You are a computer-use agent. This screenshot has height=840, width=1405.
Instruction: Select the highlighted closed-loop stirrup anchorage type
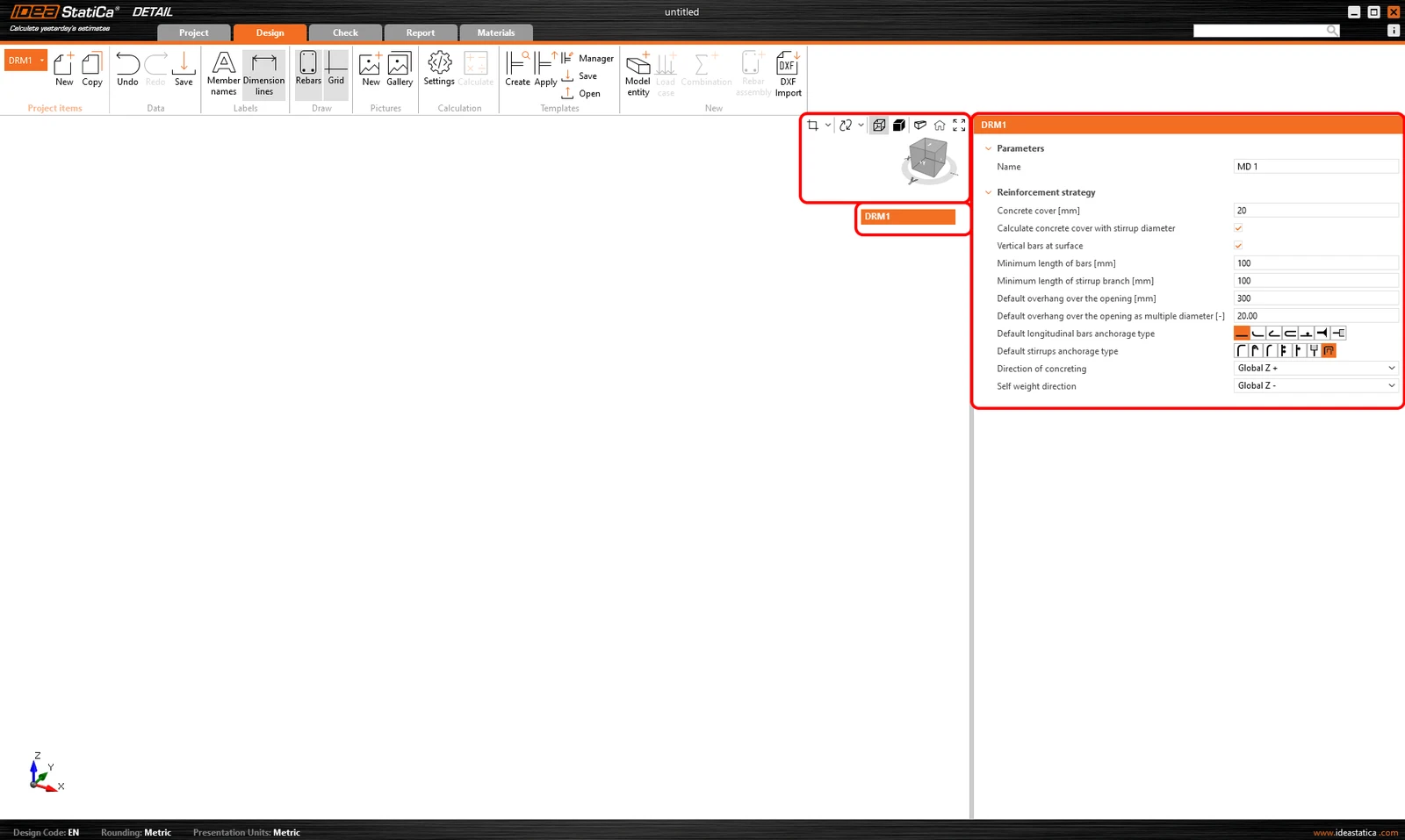[1329, 351]
